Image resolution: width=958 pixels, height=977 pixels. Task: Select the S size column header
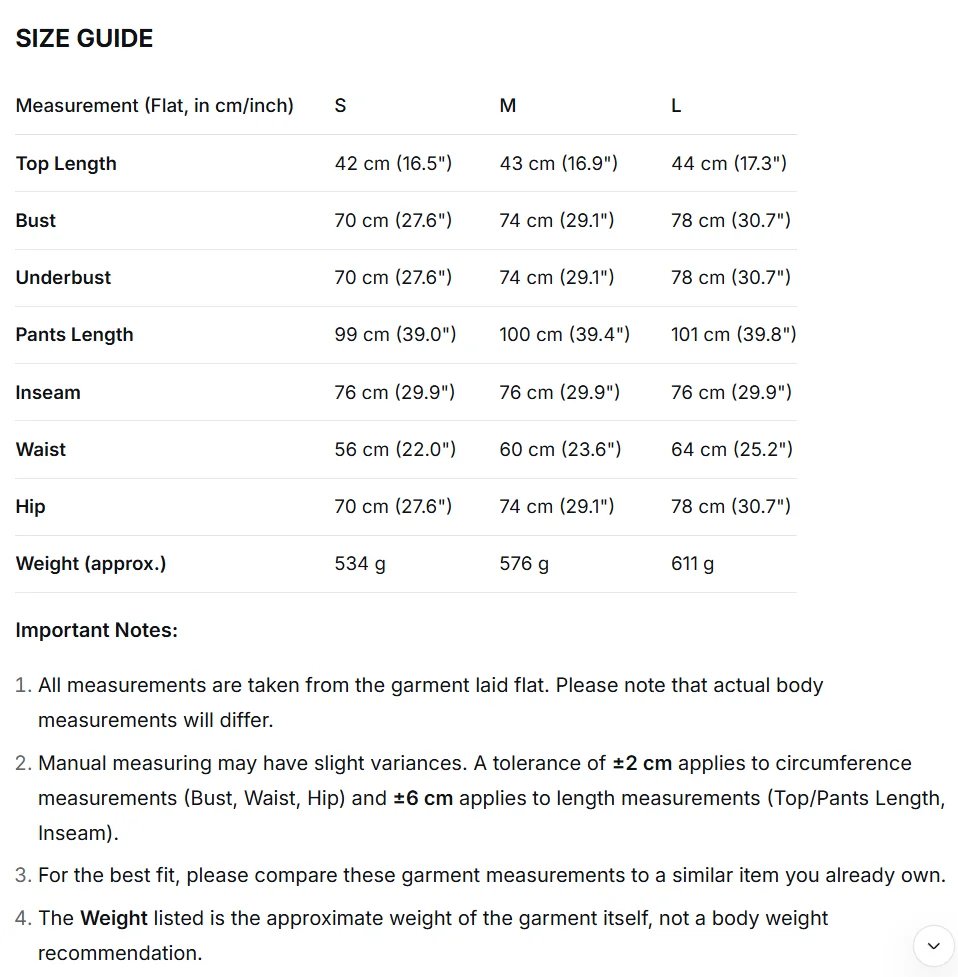pyautogui.click(x=340, y=105)
